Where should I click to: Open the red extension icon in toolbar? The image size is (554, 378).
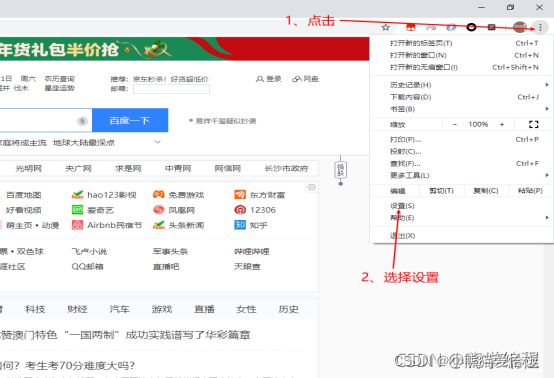410,27
